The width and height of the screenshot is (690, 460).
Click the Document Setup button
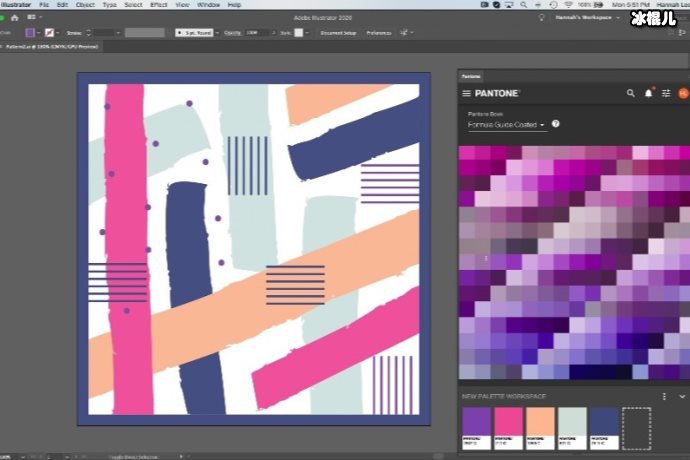click(x=338, y=32)
